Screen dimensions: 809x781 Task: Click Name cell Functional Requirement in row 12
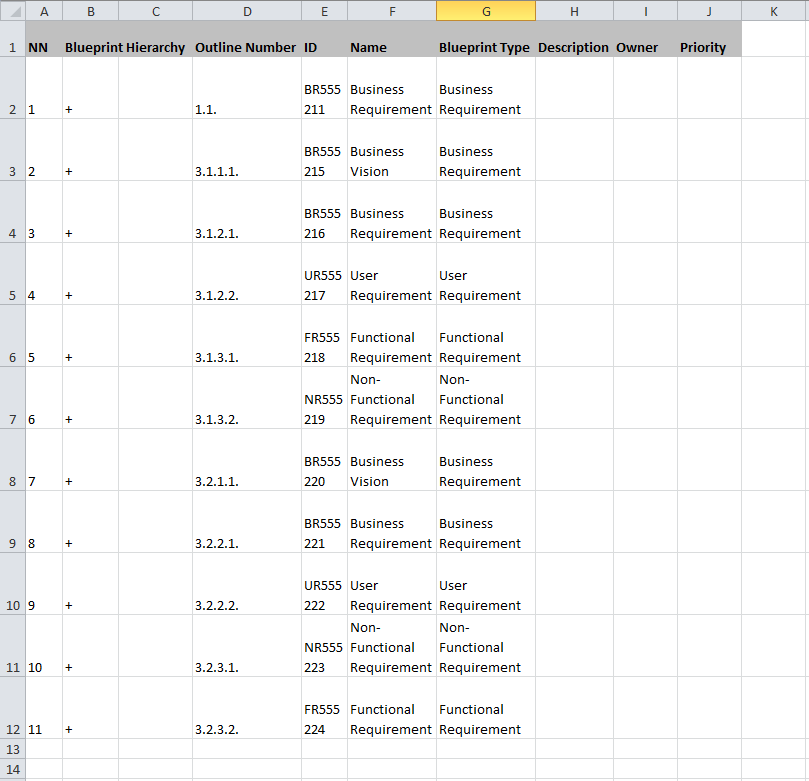(x=392, y=708)
